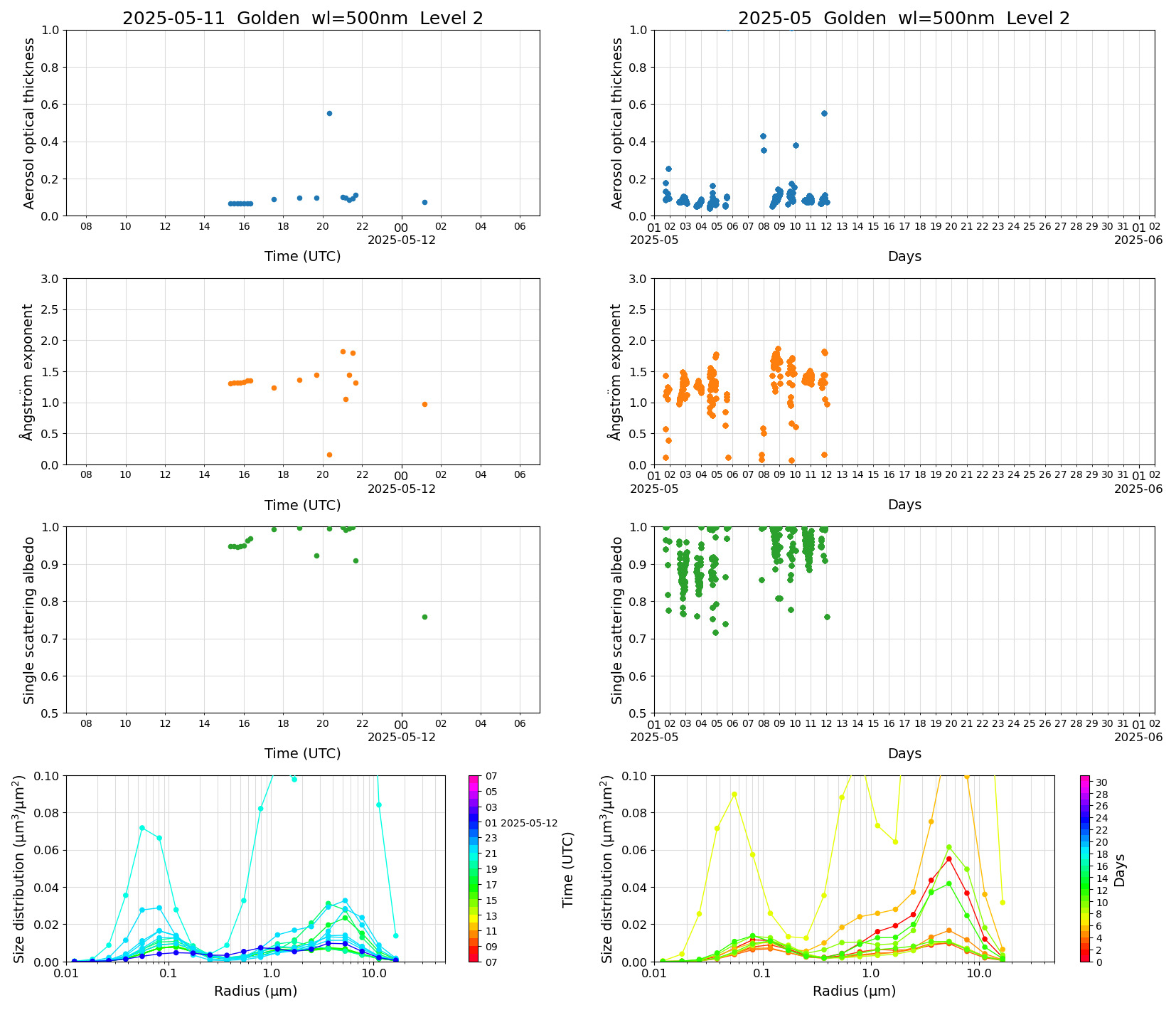Click 'Days' label under monthly Ångström plot
Image resolution: width=1176 pixels, height=1010 pixels.
(904, 504)
